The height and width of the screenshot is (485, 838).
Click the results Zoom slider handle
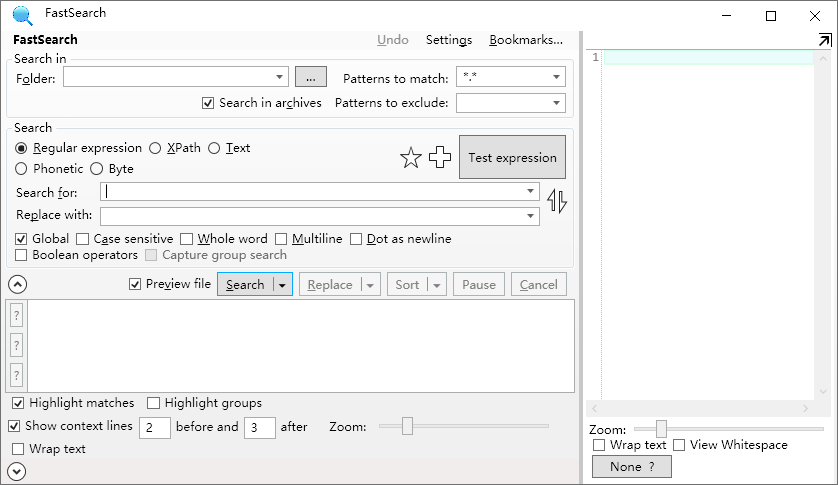pos(407,427)
